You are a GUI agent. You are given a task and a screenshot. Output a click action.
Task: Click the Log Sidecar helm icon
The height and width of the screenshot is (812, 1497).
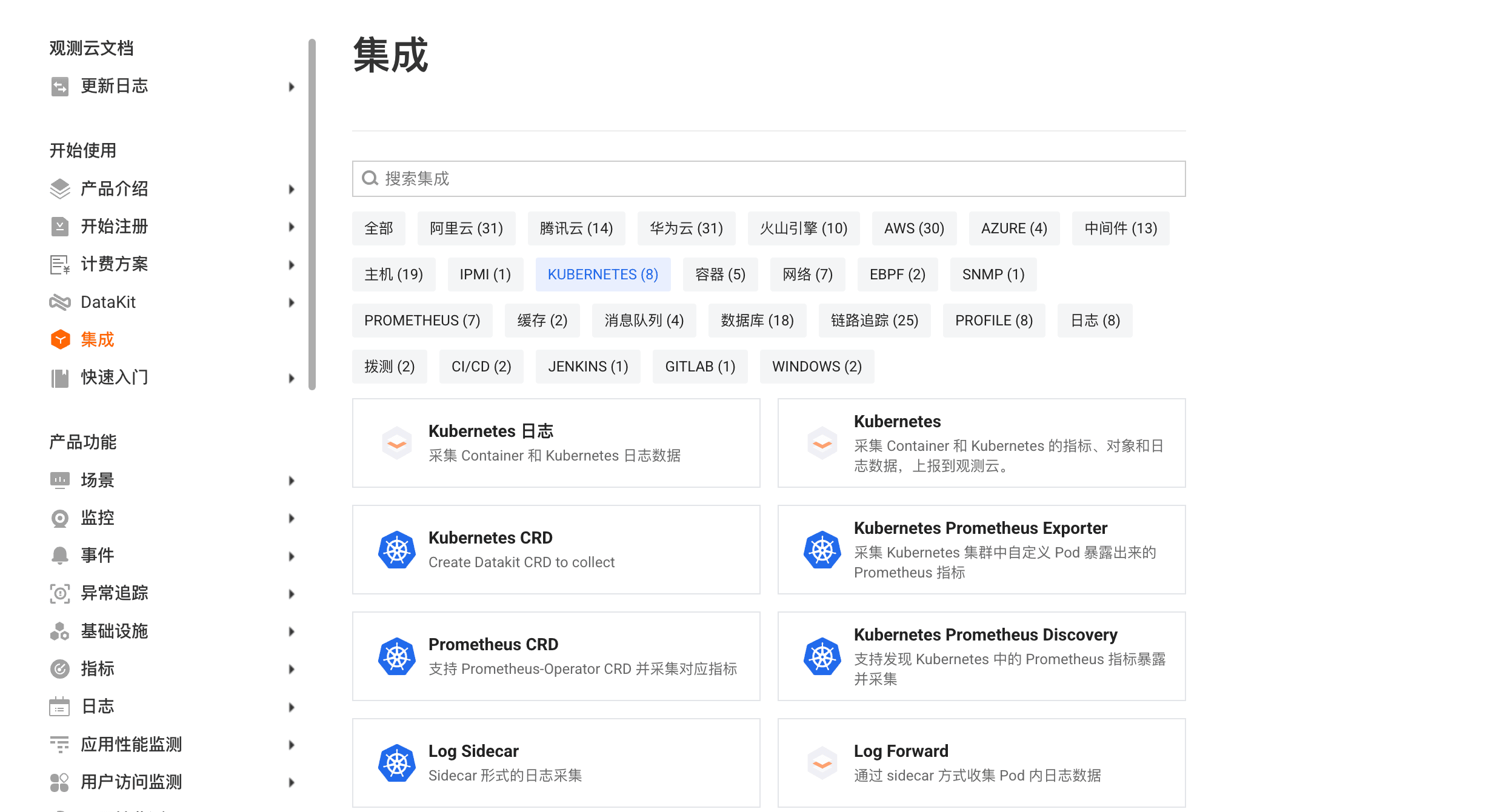click(396, 763)
